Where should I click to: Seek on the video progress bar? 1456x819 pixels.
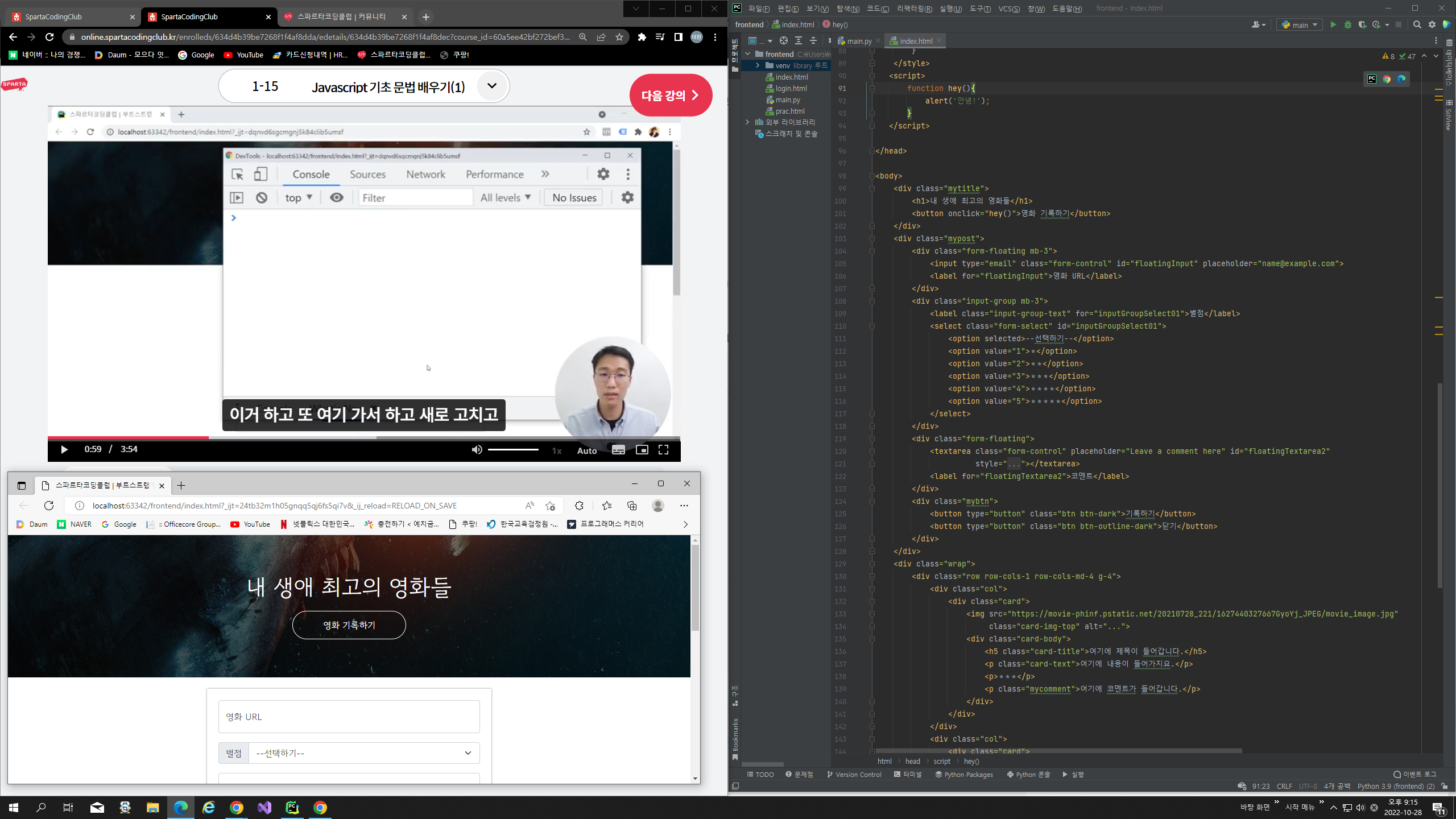click(364, 437)
